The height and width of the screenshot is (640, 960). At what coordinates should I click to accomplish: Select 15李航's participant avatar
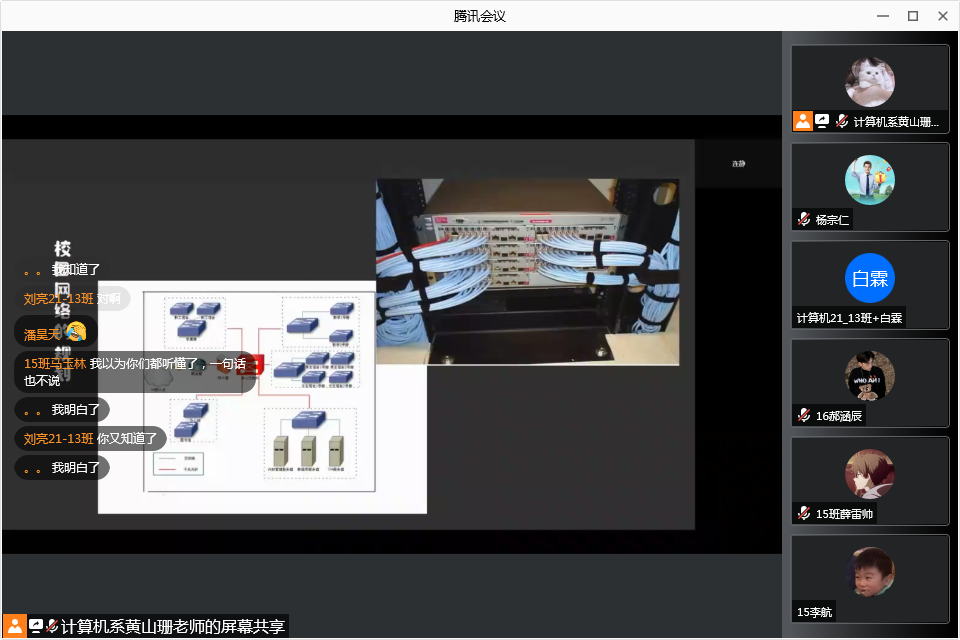click(x=869, y=572)
